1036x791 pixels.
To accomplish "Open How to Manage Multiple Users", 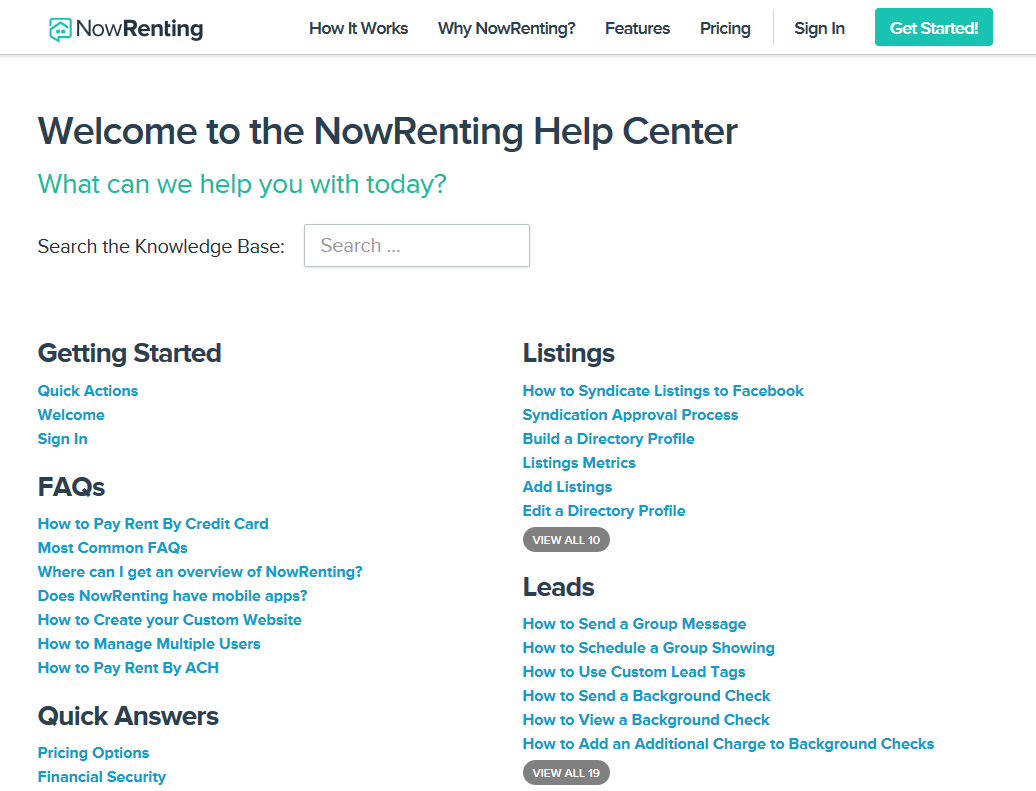I will (x=148, y=643).
